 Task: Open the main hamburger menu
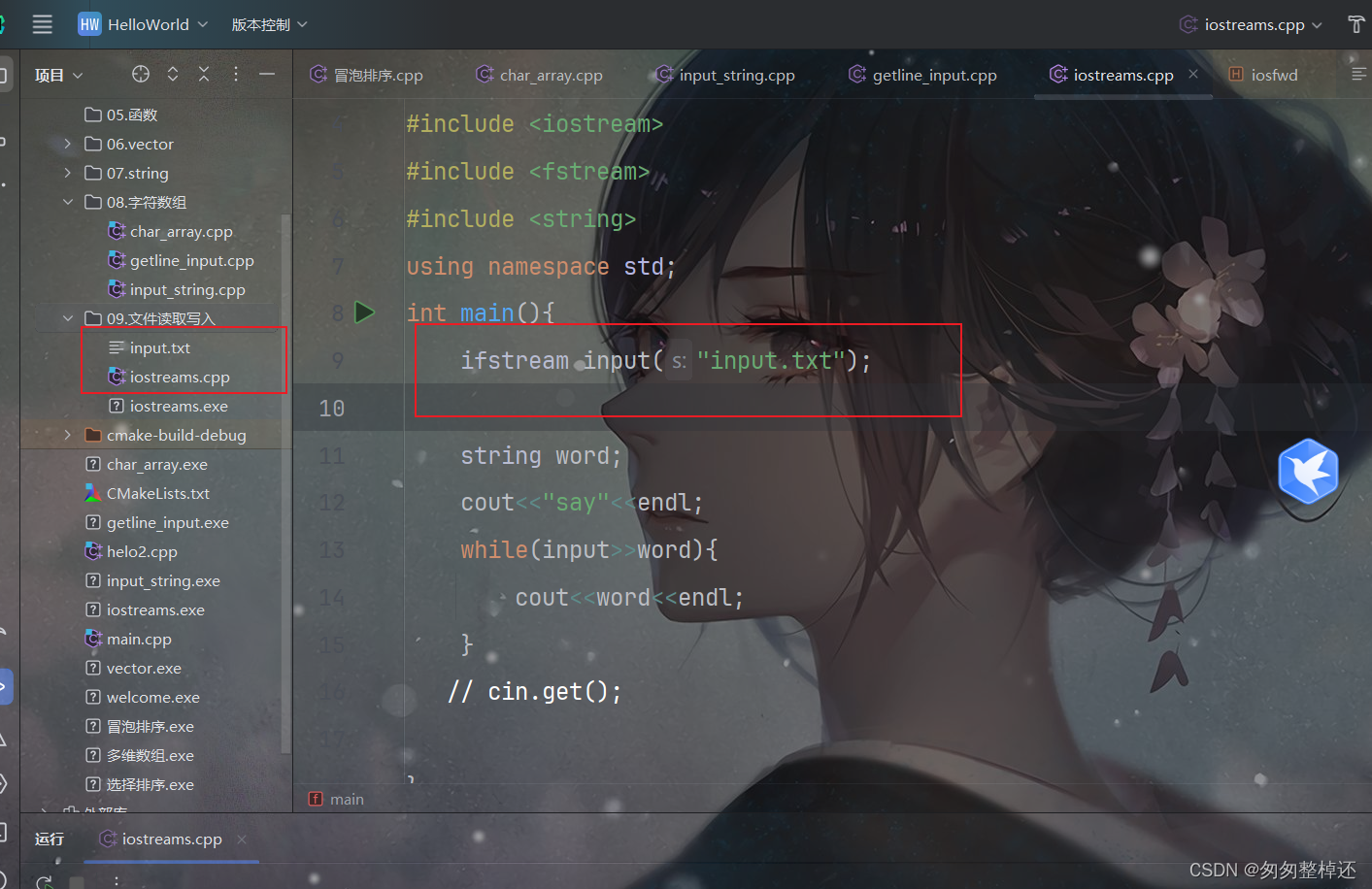43,24
